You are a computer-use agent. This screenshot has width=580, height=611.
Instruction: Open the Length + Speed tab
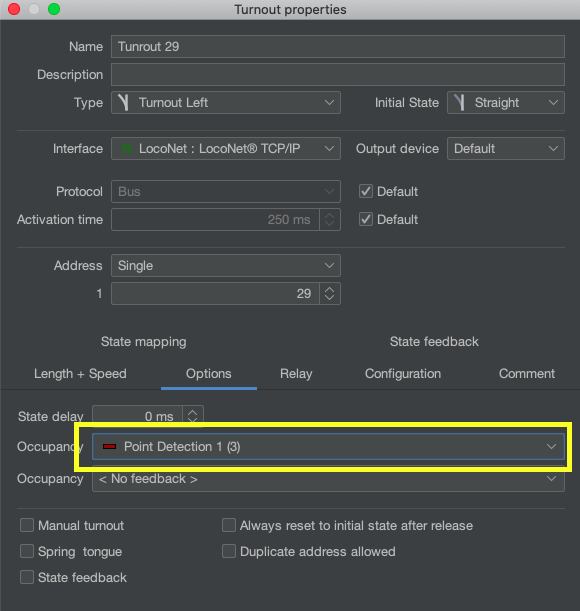[x=80, y=373]
